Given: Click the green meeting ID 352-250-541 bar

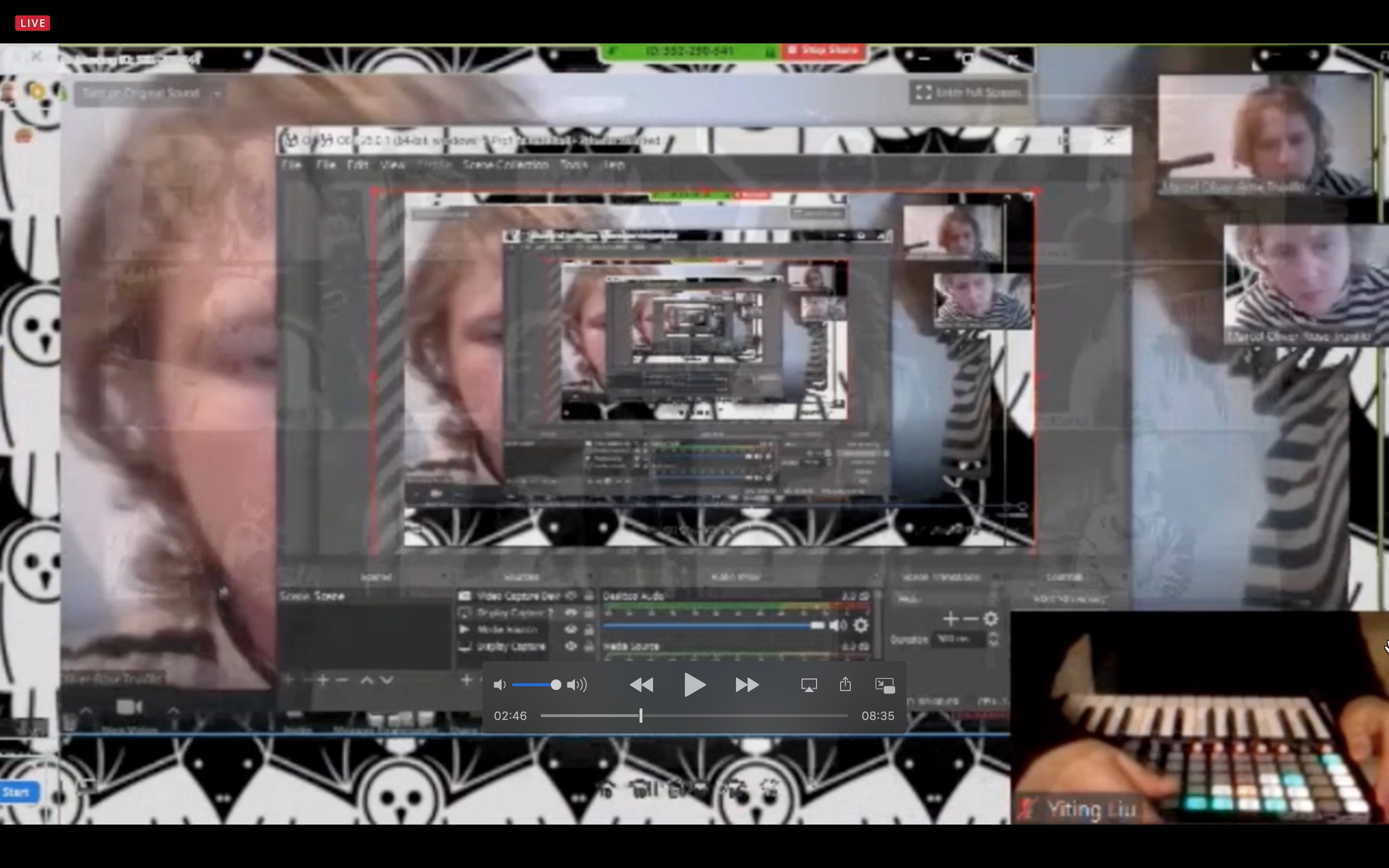Looking at the screenshot, I should tap(690, 51).
